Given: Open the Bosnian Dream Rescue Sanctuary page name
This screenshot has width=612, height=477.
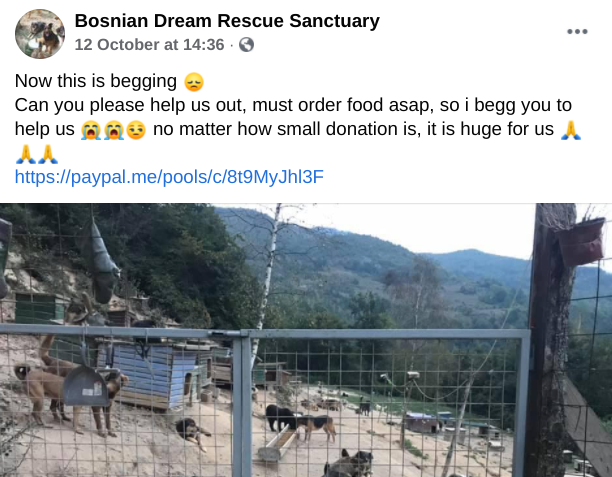Looking at the screenshot, I should click(227, 21).
